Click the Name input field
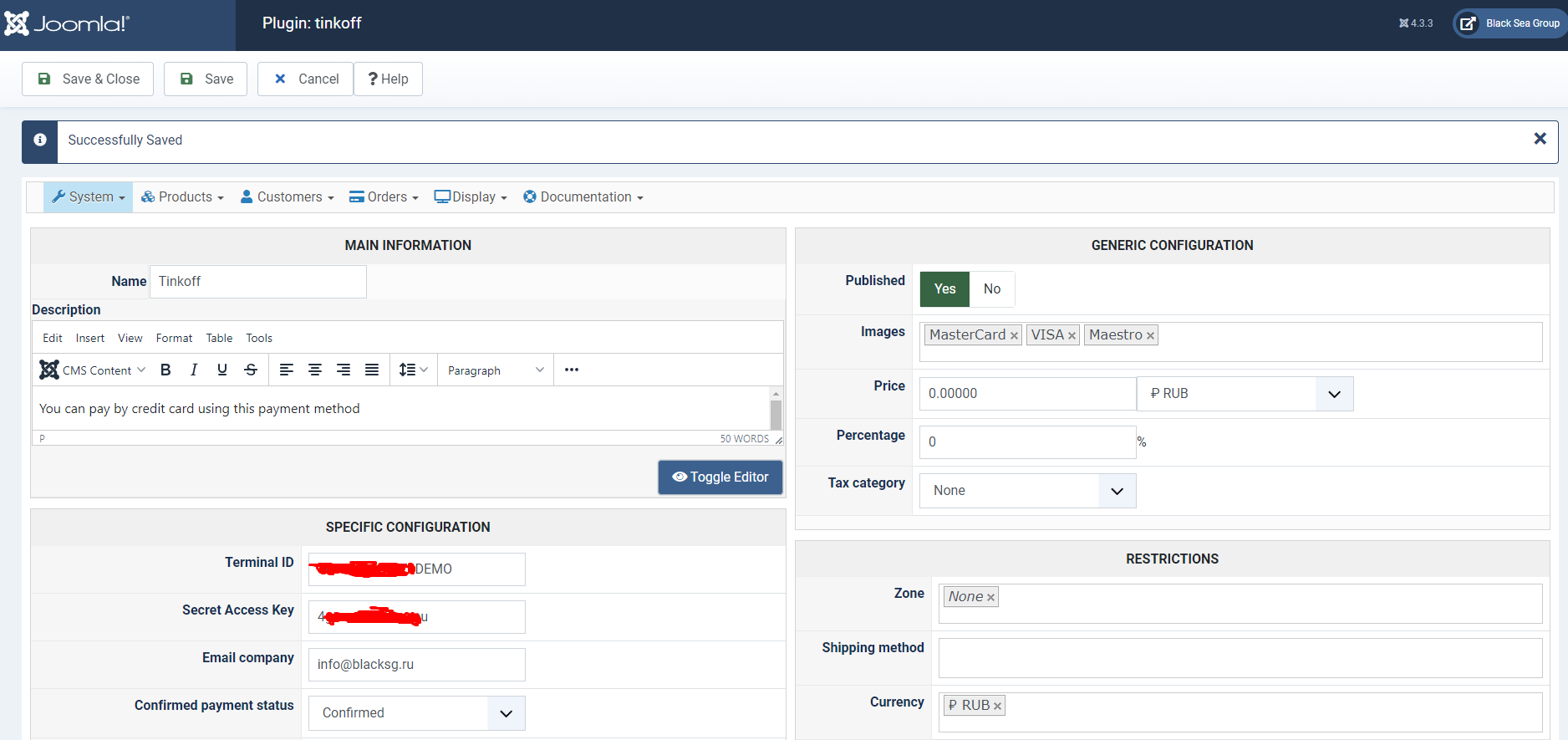Screen dimensions: 1568x740 pos(258,282)
